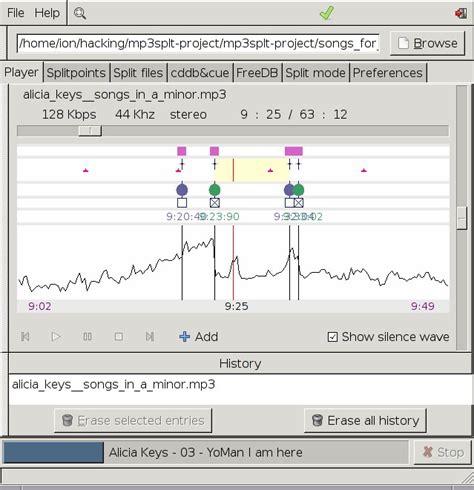Click the previous track playback button

25,337
